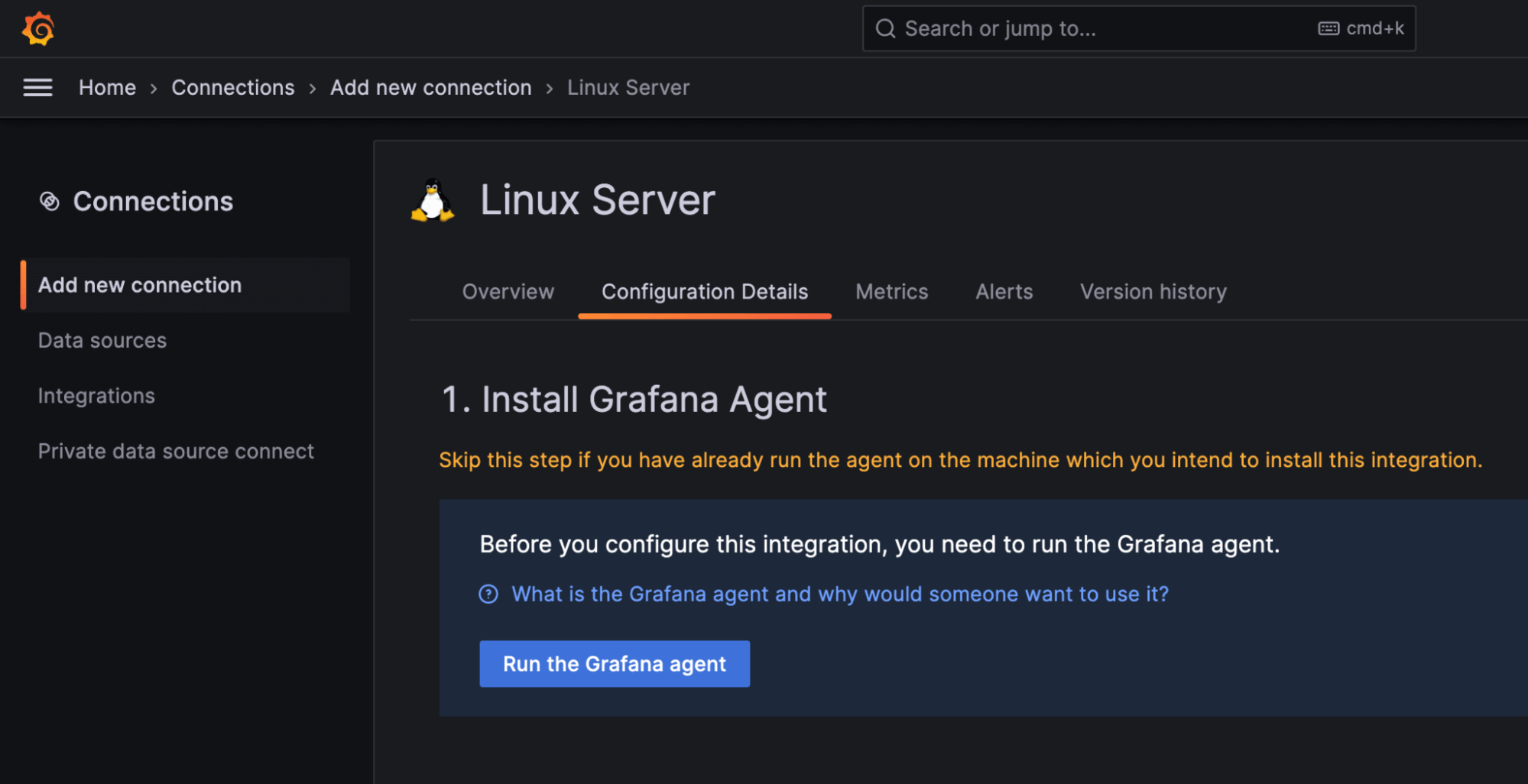Open Integrations from the sidebar

[96, 395]
